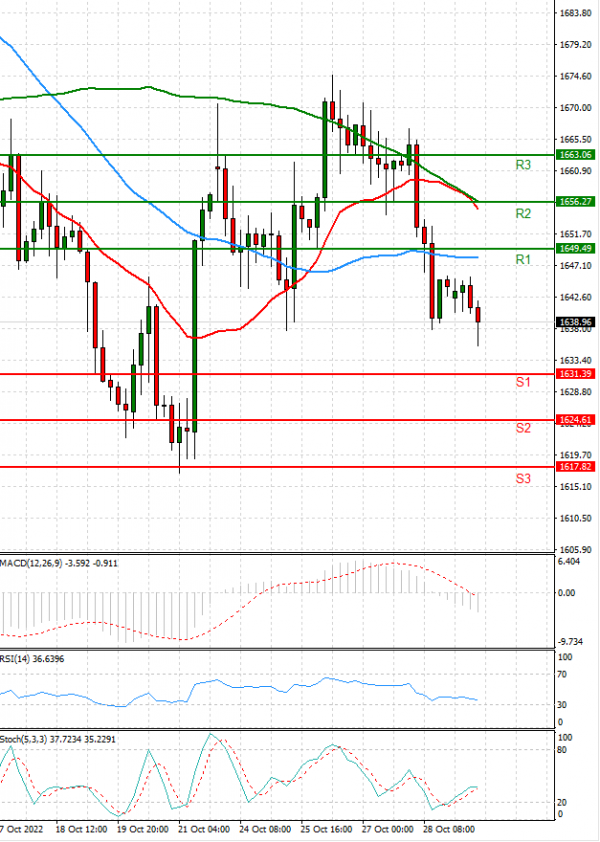Click the Stochastic scale value 80
600x842 pixels.
pos(563,750)
